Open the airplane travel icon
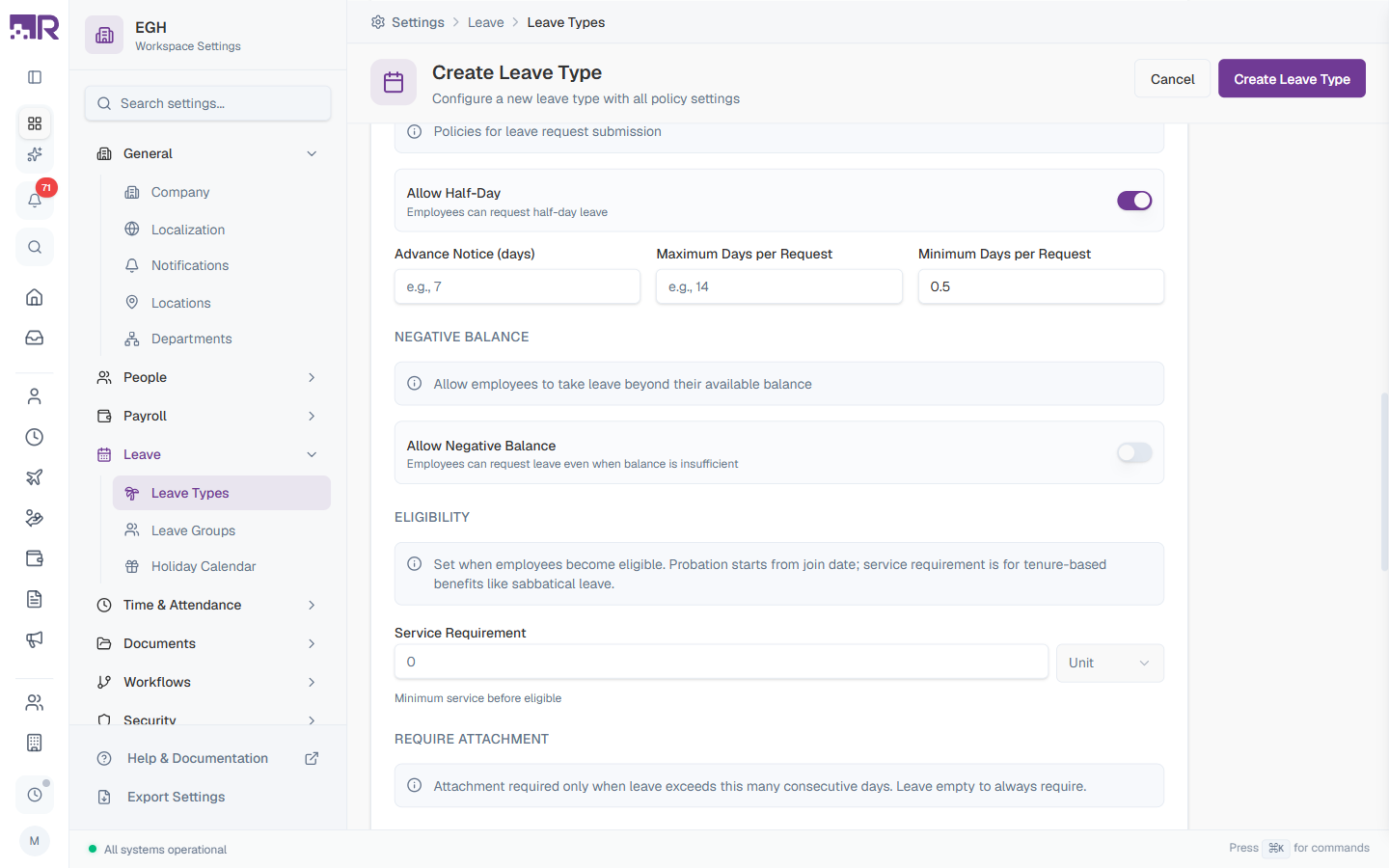This screenshot has height=868, width=1389. coord(35,477)
